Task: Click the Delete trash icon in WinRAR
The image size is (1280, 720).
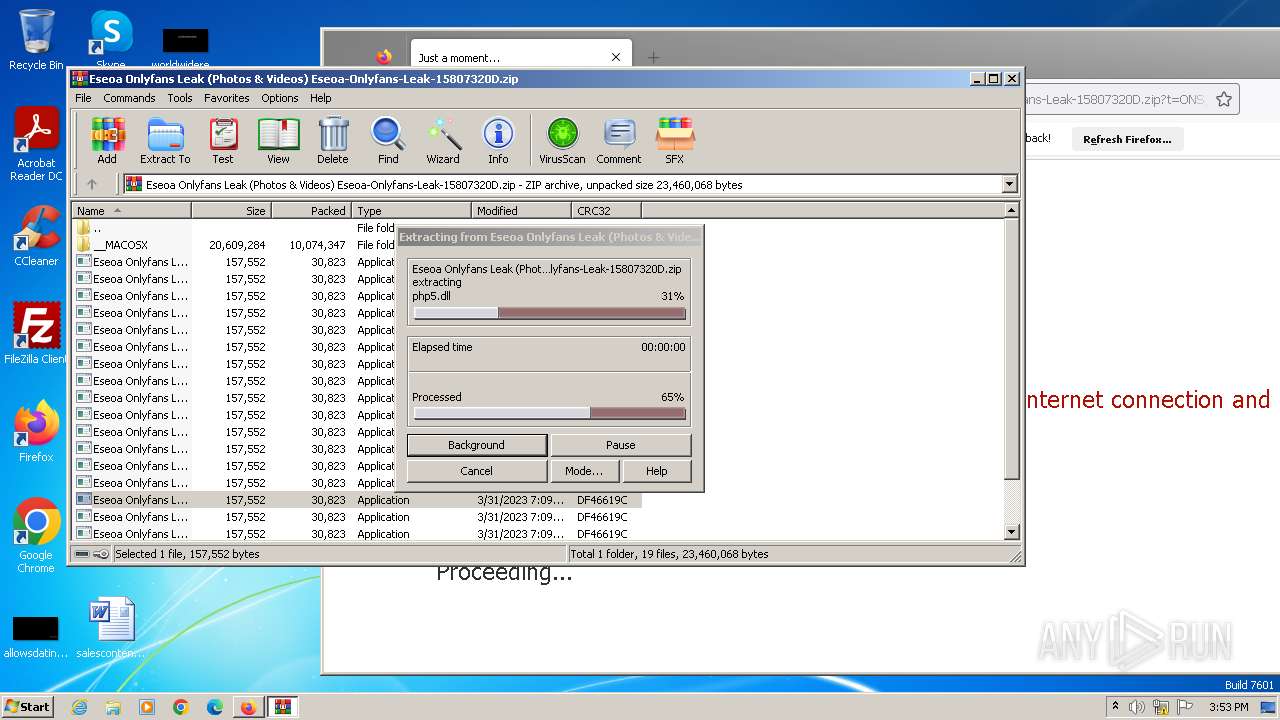Action: tap(333, 140)
